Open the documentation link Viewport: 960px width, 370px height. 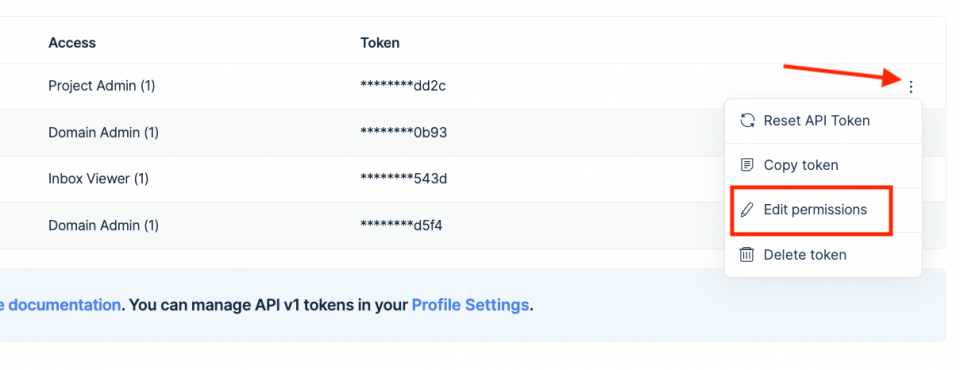click(x=60, y=305)
